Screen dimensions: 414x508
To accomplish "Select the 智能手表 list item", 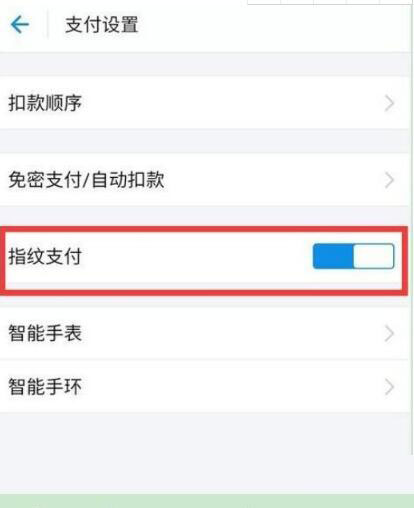I will (x=205, y=333).
